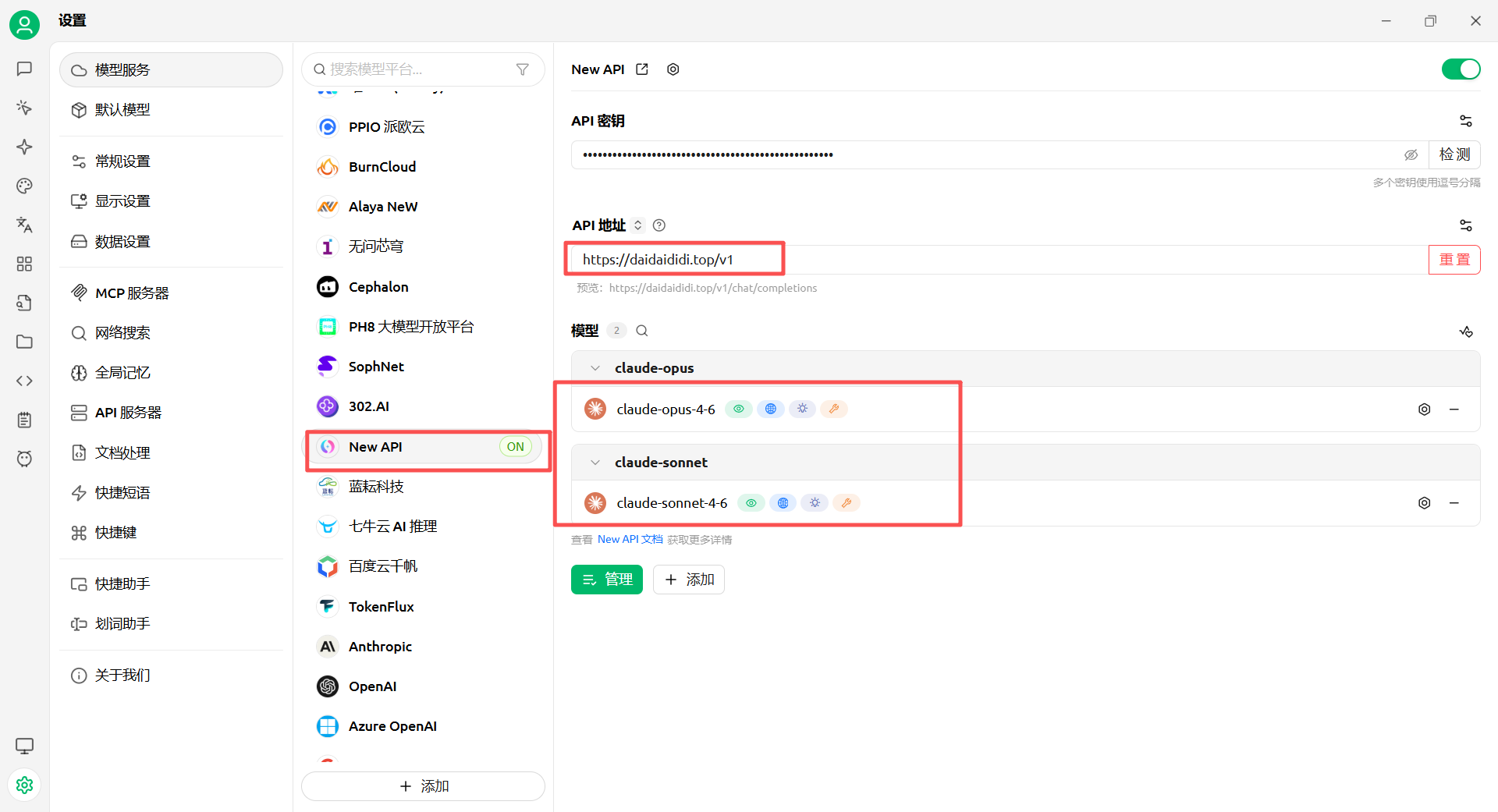Open 关于我们 page
This screenshot has height=812, width=1498.
pyautogui.click(x=171, y=675)
